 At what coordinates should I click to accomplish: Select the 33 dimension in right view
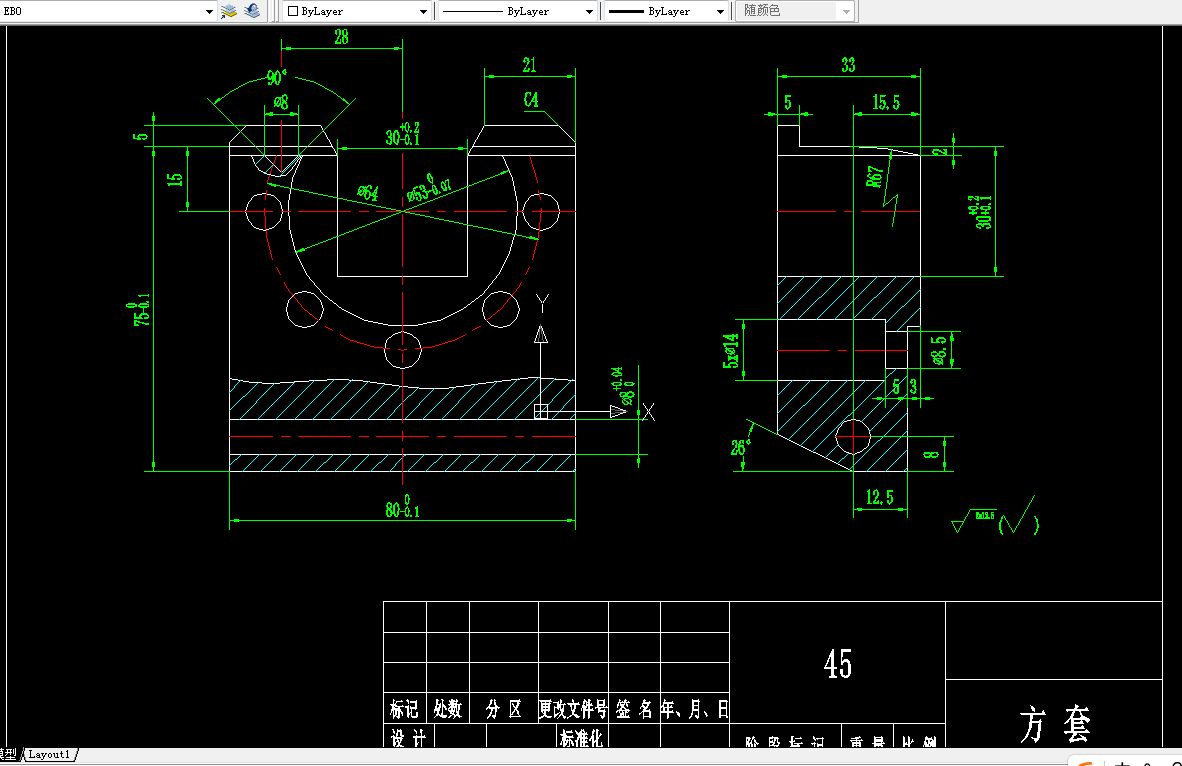tap(849, 66)
